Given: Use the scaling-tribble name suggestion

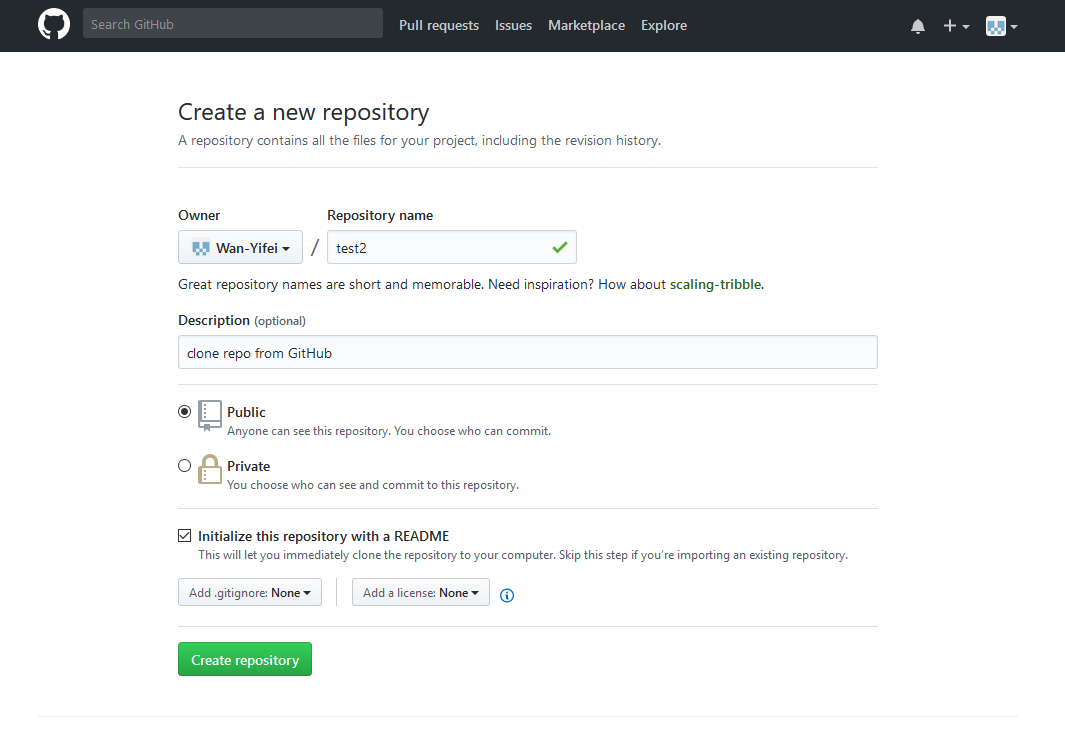Looking at the screenshot, I should tap(715, 284).
